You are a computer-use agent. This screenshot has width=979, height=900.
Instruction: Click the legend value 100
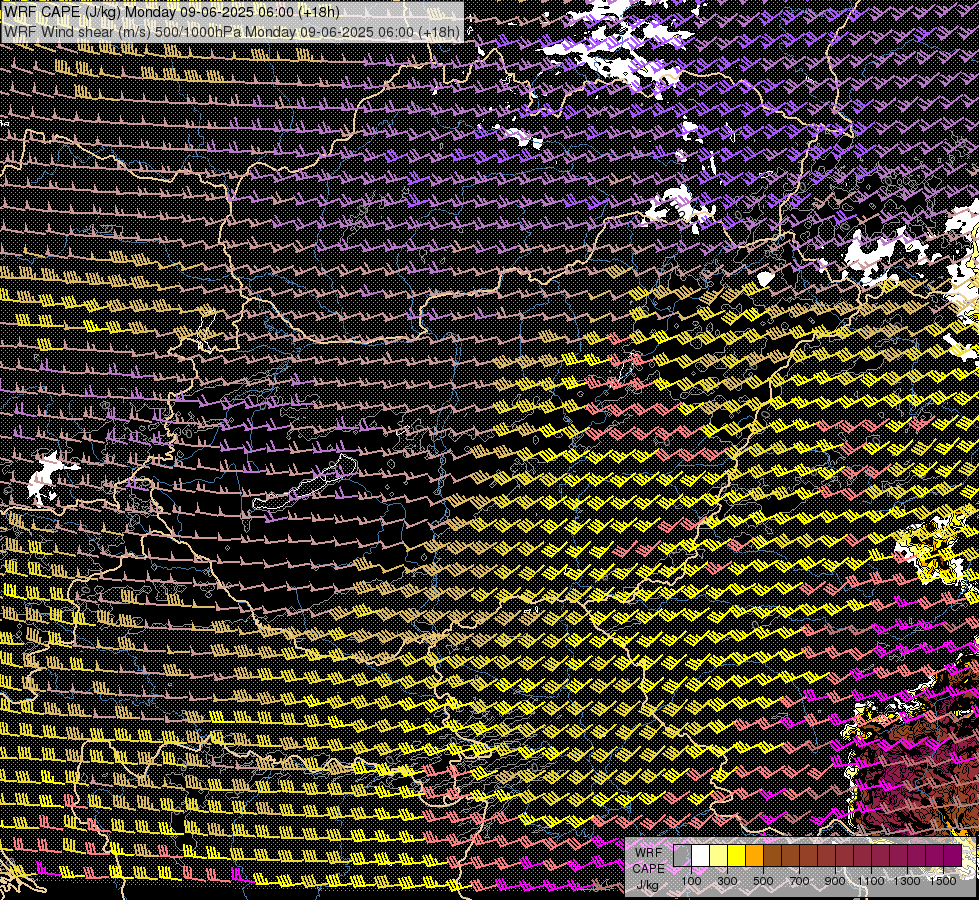point(691,881)
